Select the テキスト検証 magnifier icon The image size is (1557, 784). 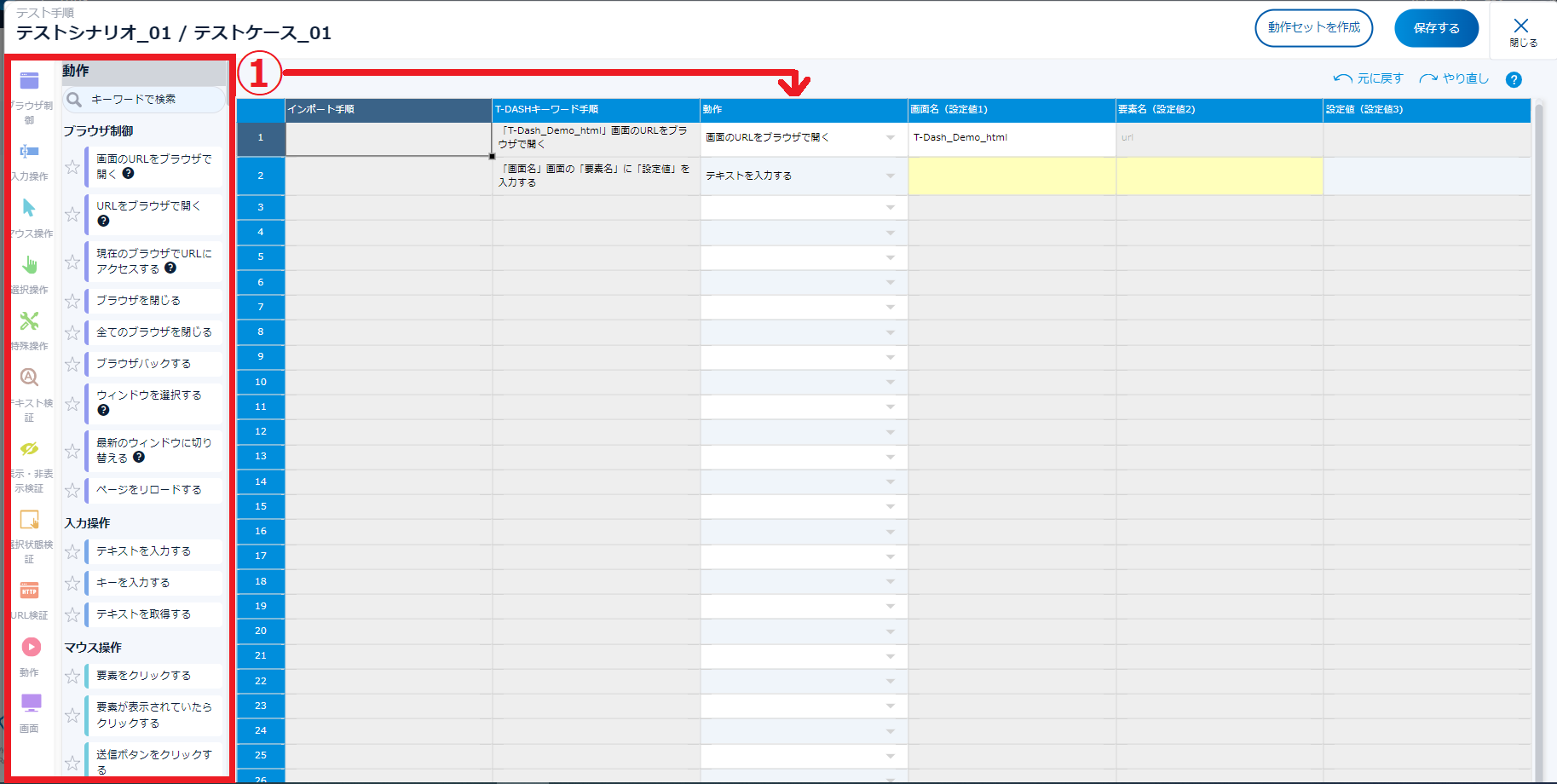point(29,378)
